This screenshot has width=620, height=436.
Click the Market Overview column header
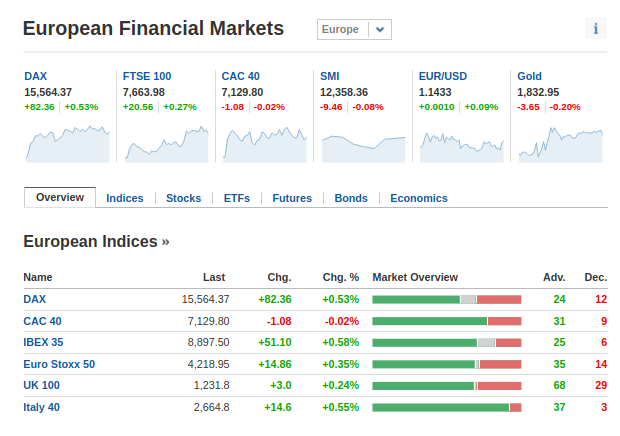coord(415,277)
